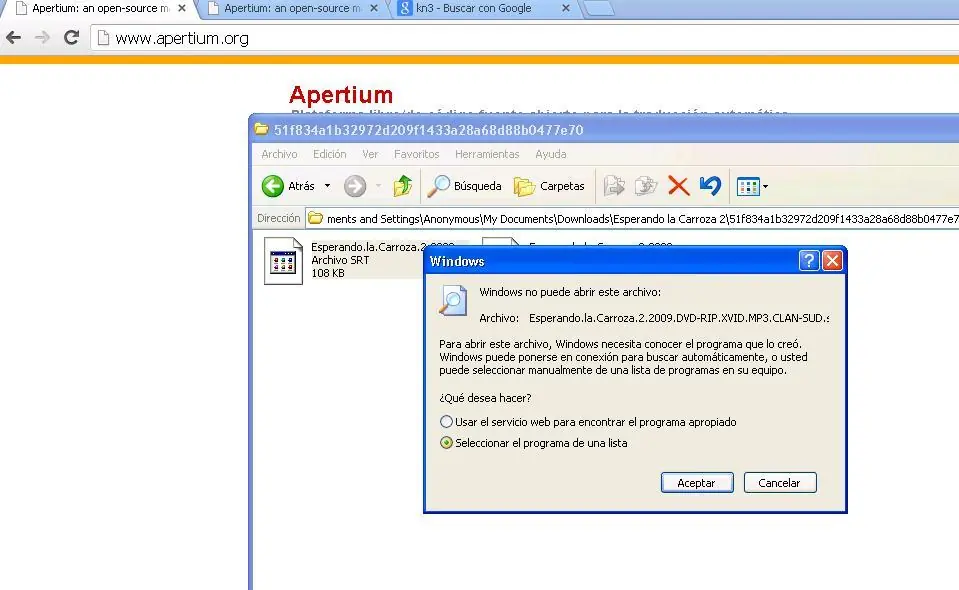Click the '¿Qué desea hacer?' text
Image resolution: width=959 pixels, height=590 pixels.
pyautogui.click(x=485, y=398)
